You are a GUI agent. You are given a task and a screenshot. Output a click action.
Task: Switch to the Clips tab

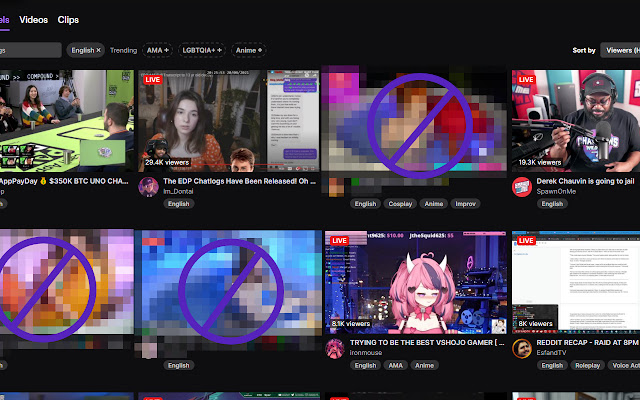68,20
